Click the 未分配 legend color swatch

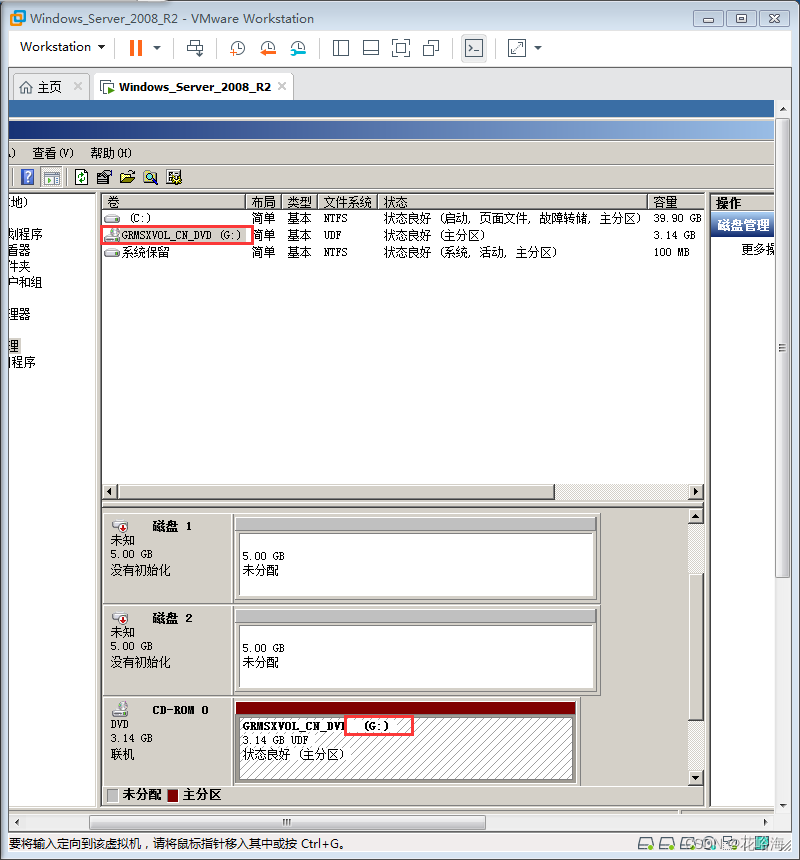[112, 795]
